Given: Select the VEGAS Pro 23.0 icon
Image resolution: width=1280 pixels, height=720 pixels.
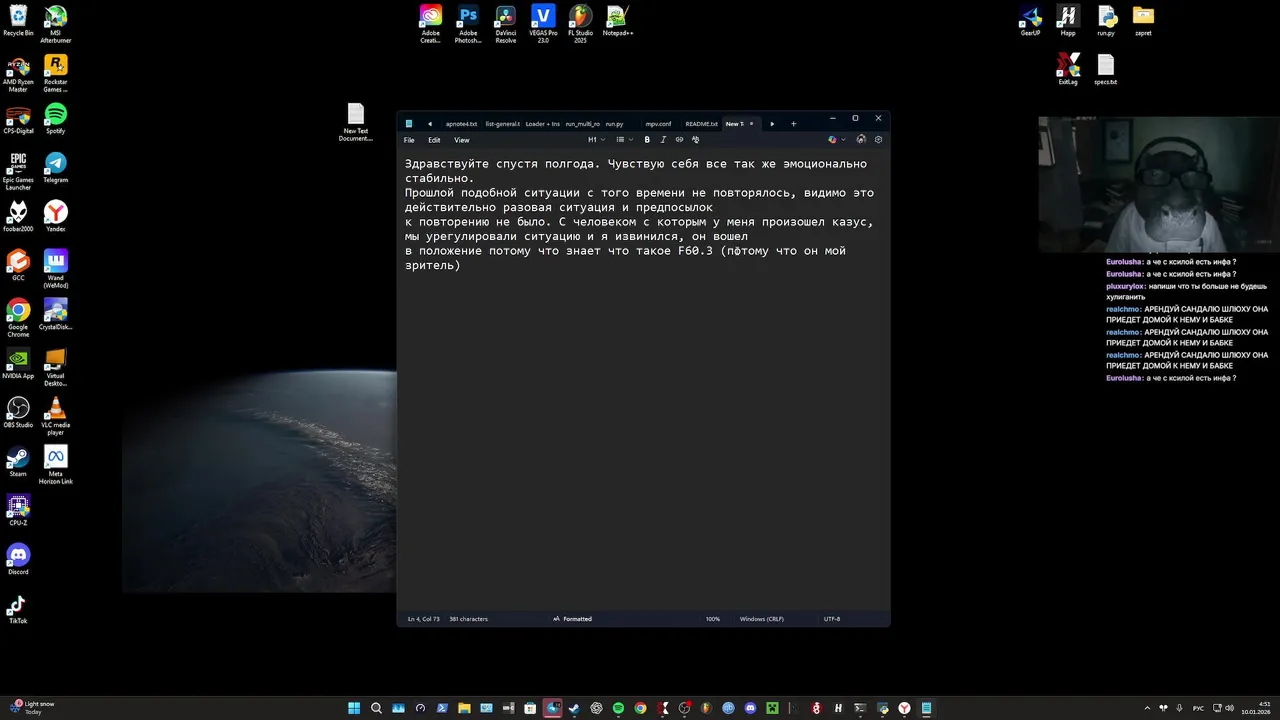Looking at the screenshot, I should (x=543, y=24).
